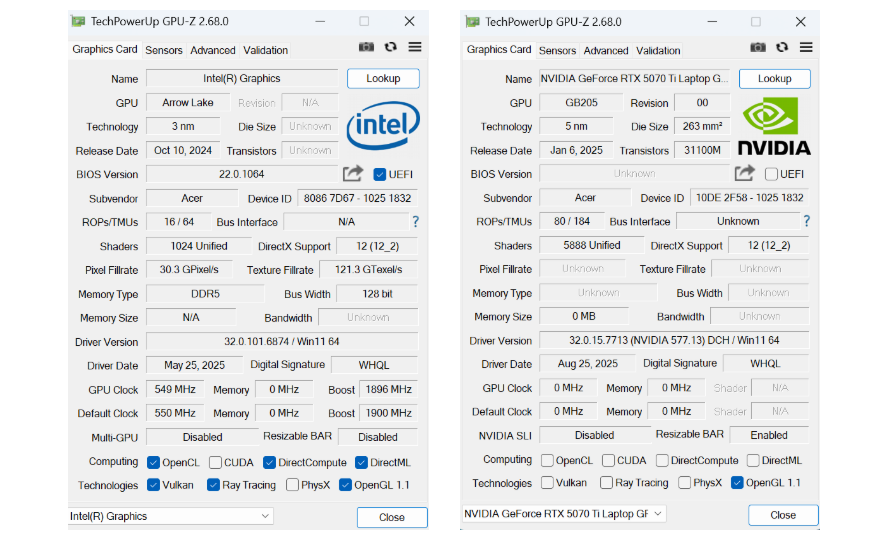895x537 pixels.
Task: Switch to Advanced tab in NVIDIA window
Action: pos(606,50)
